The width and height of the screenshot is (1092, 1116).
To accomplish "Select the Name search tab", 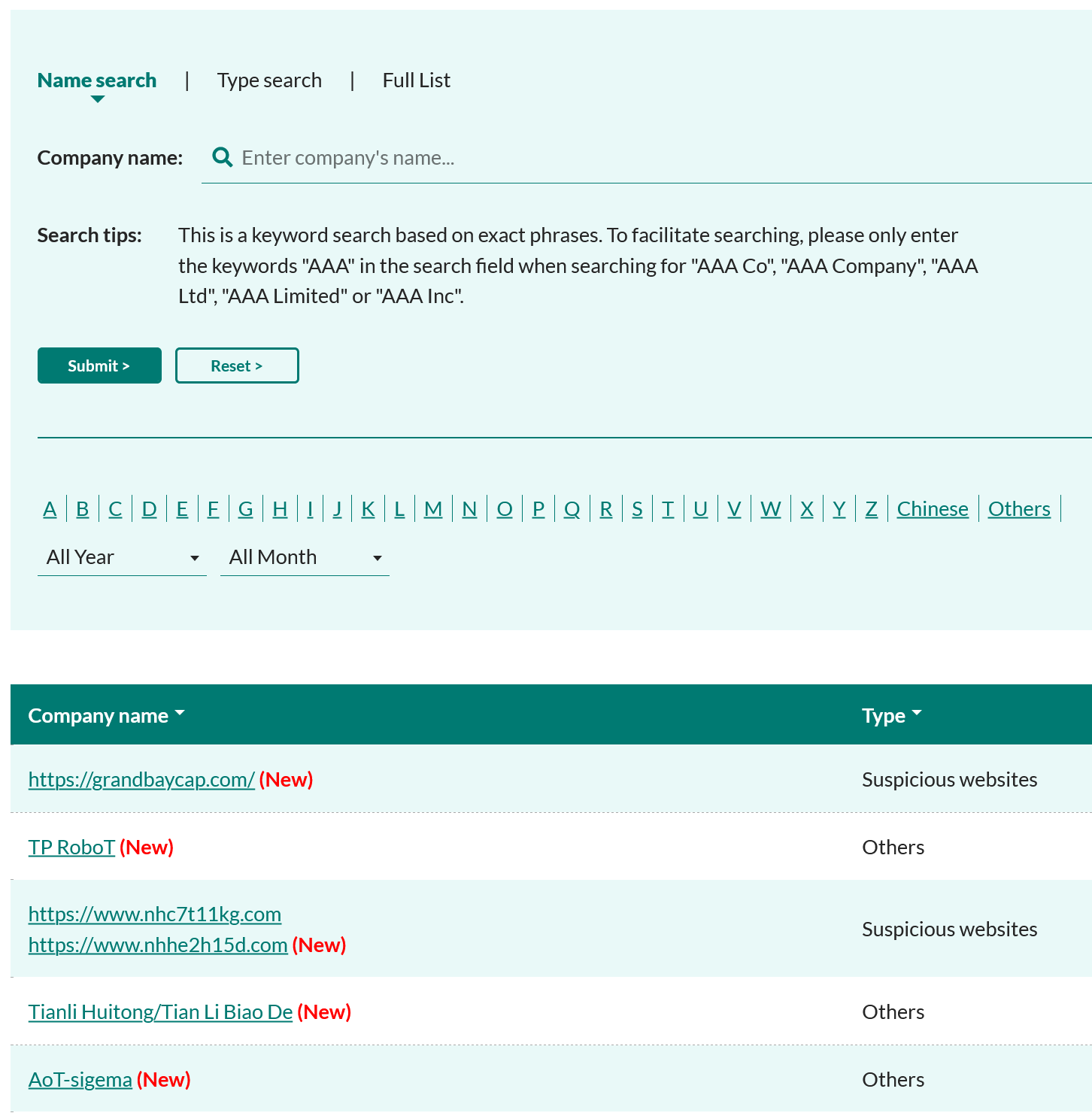I will (97, 80).
